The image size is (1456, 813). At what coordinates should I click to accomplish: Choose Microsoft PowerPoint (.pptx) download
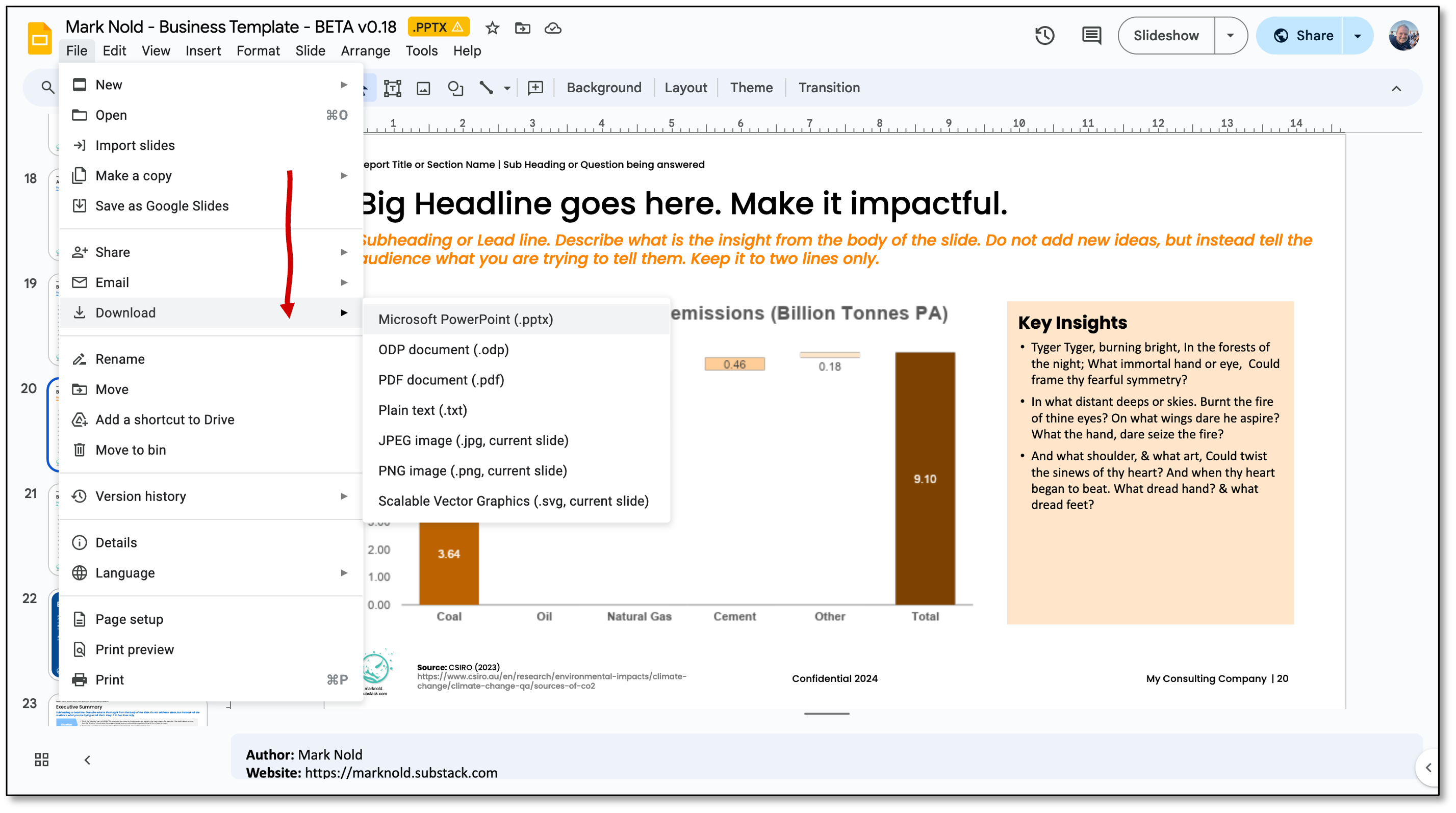click(x=465, y=319)
